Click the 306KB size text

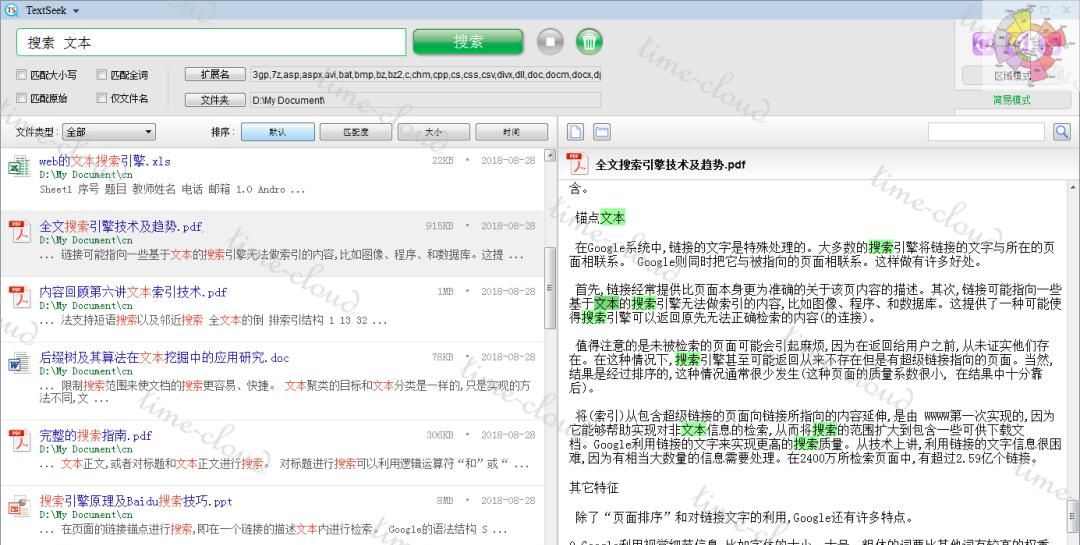click(x=439, y=434)
